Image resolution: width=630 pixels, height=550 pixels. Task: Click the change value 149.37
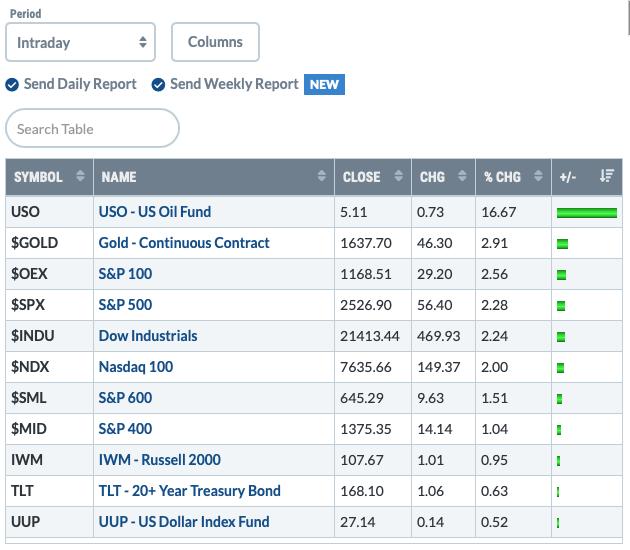438,367
